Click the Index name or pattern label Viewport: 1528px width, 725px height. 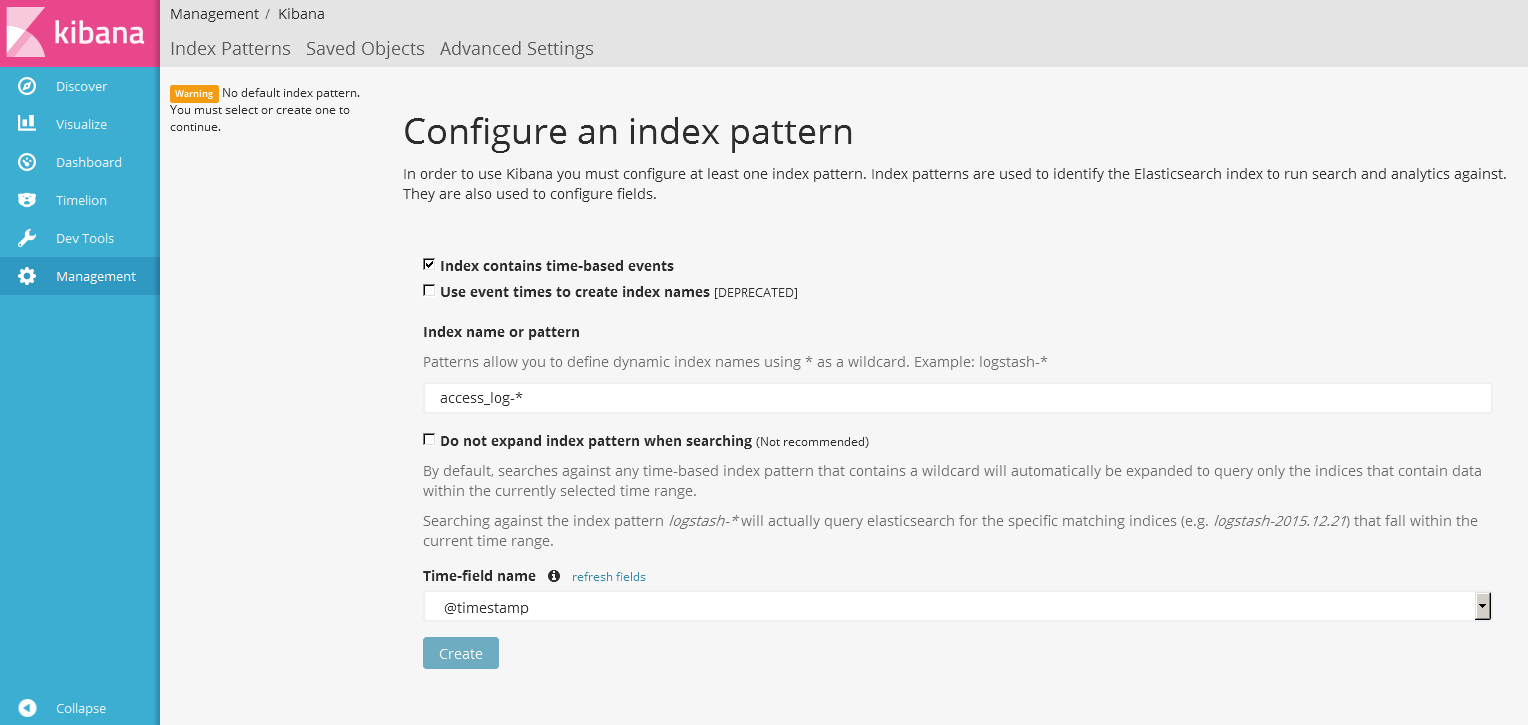(501, 332)
